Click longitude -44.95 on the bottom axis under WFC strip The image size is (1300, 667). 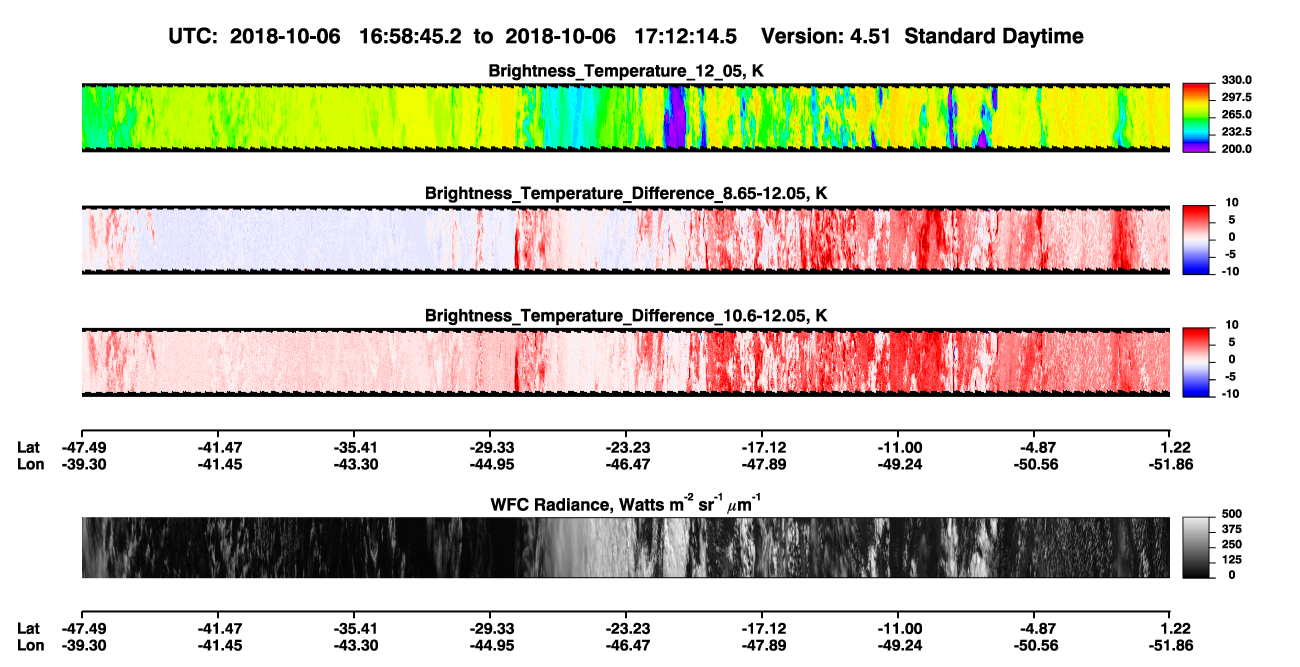[490, 645]
